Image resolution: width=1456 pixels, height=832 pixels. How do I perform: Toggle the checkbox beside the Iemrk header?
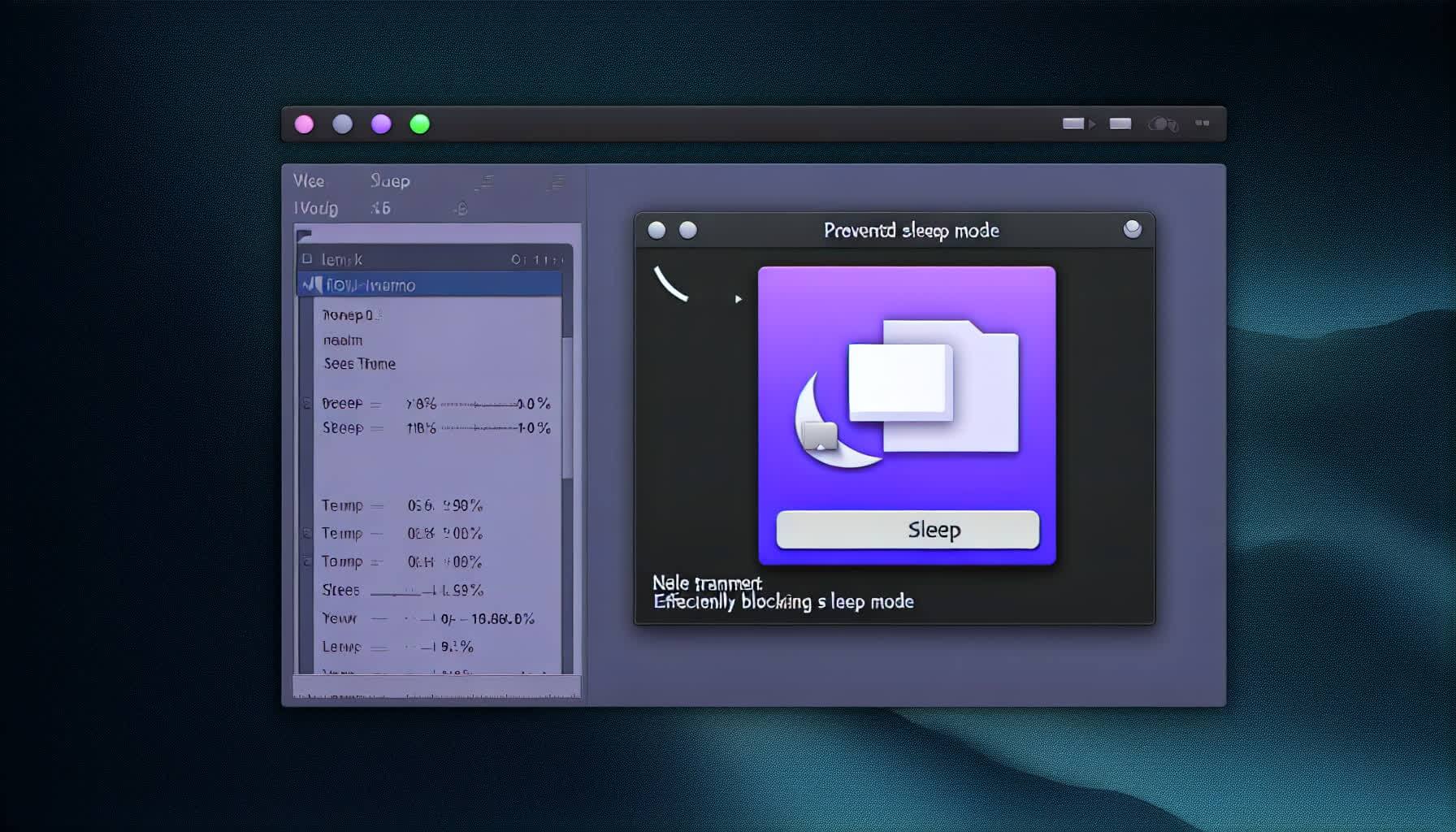click(307, 259)
